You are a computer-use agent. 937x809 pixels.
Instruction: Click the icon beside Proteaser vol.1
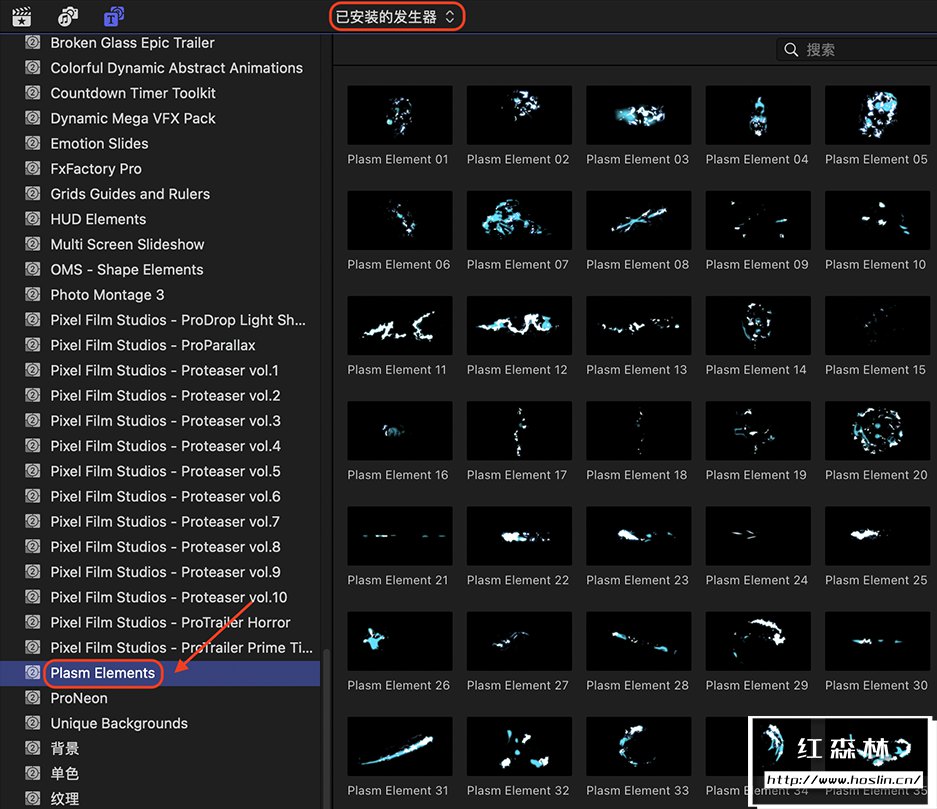[x=33, y=370]
